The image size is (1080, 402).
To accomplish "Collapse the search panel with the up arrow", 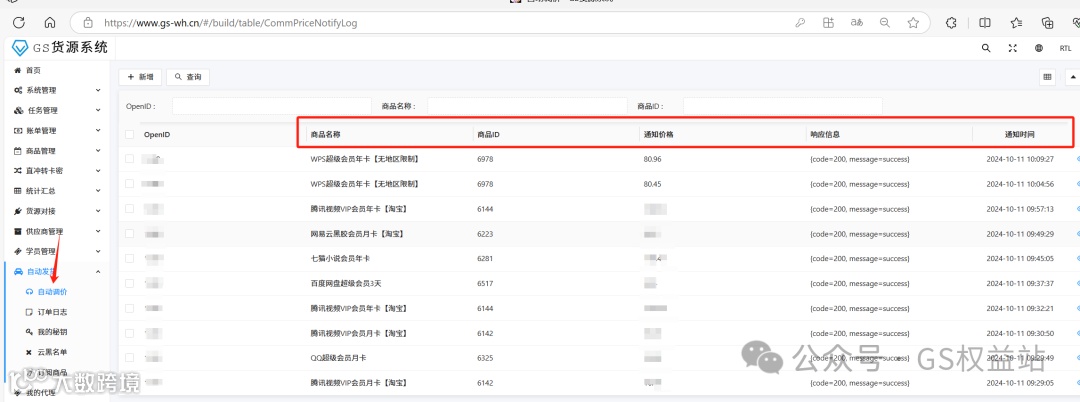I will pos(1073,77).
